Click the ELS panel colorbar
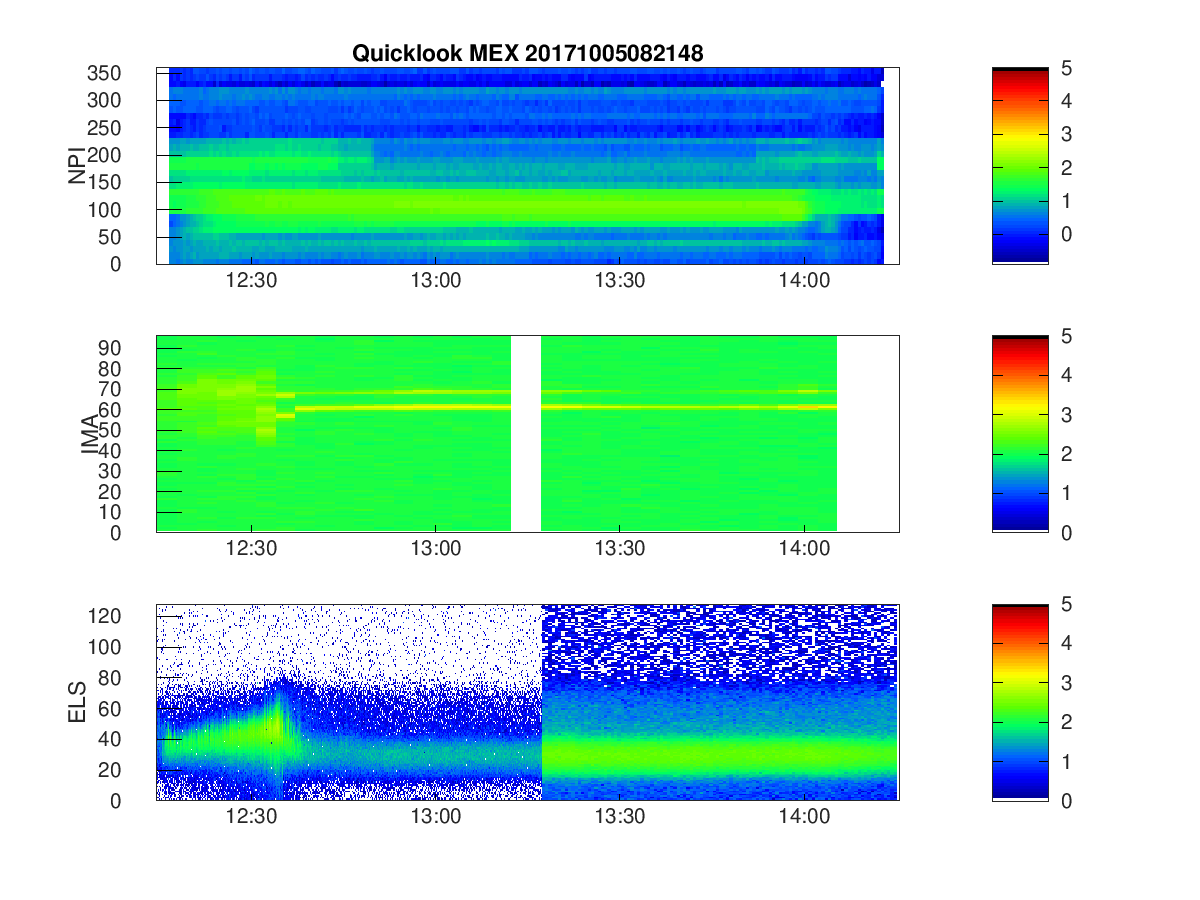The height and width of the screenshot is (900, 1200). (1020, 702)
